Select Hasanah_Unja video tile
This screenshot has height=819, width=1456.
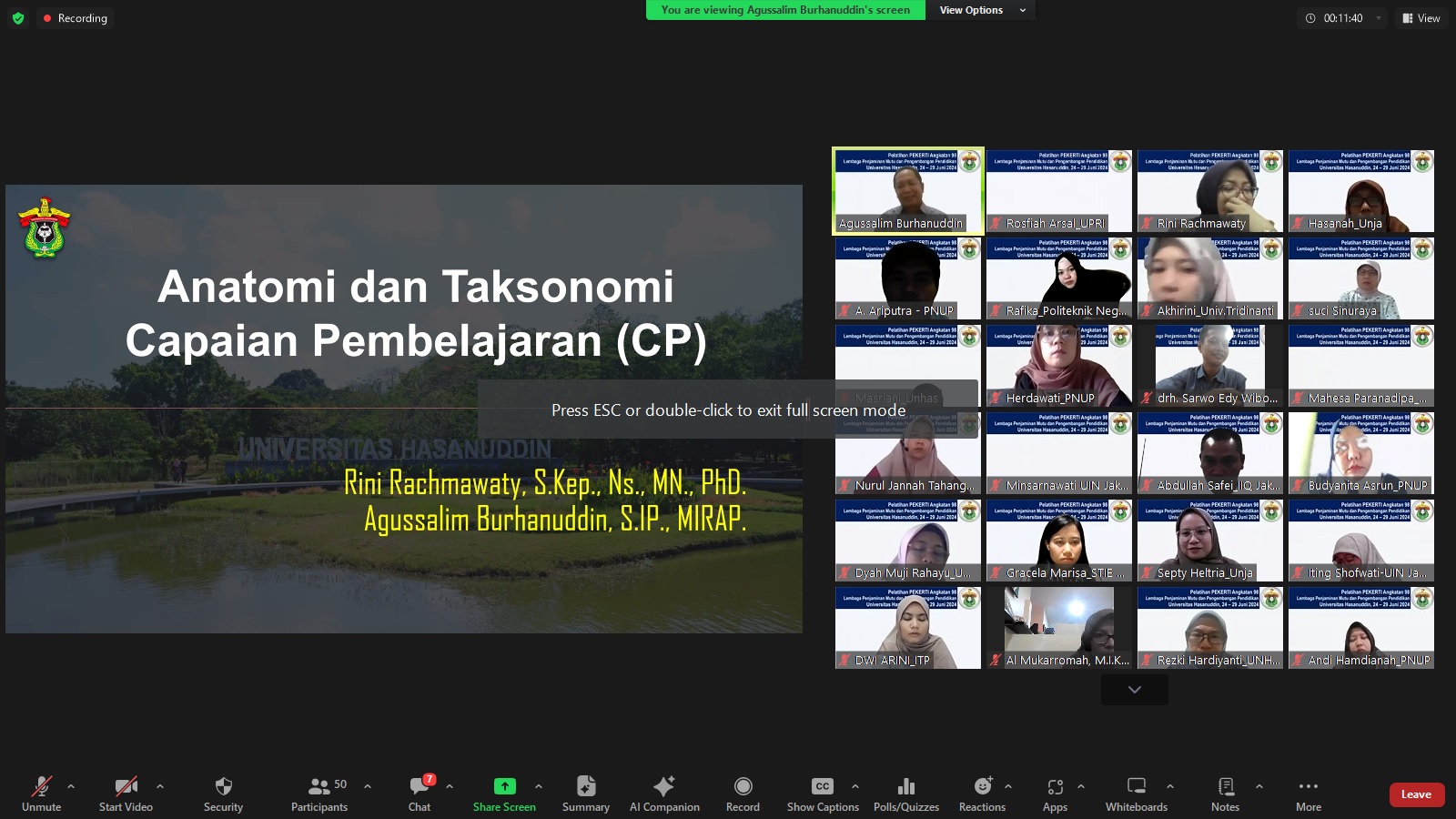[x=1361, y=191]
